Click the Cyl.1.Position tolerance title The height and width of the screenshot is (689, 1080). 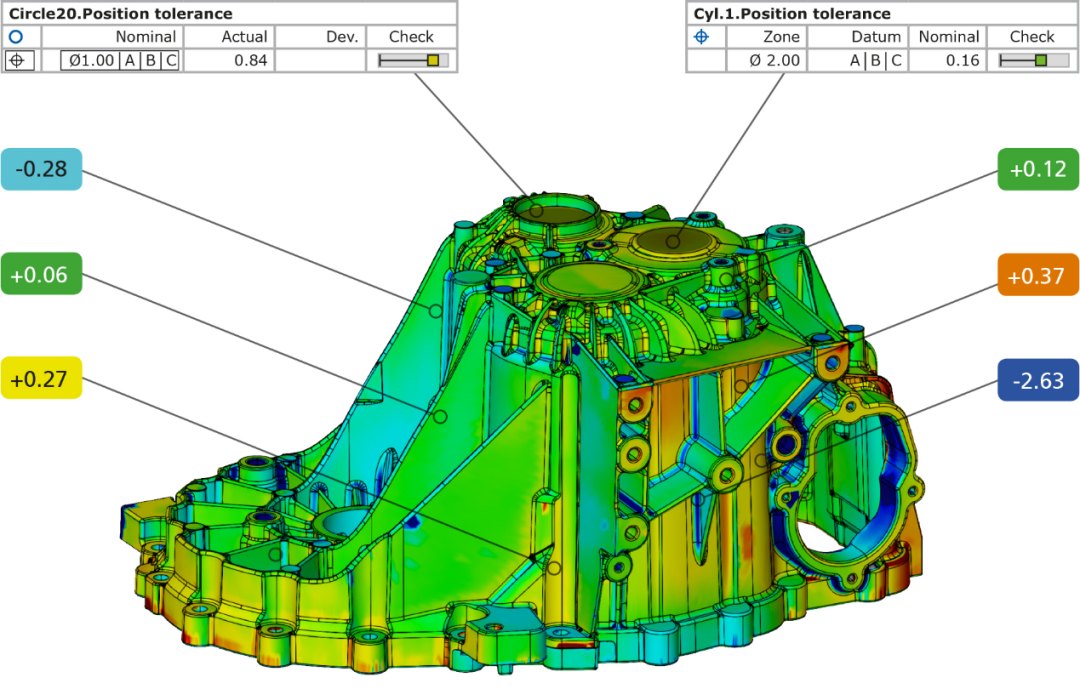[792, 13]
